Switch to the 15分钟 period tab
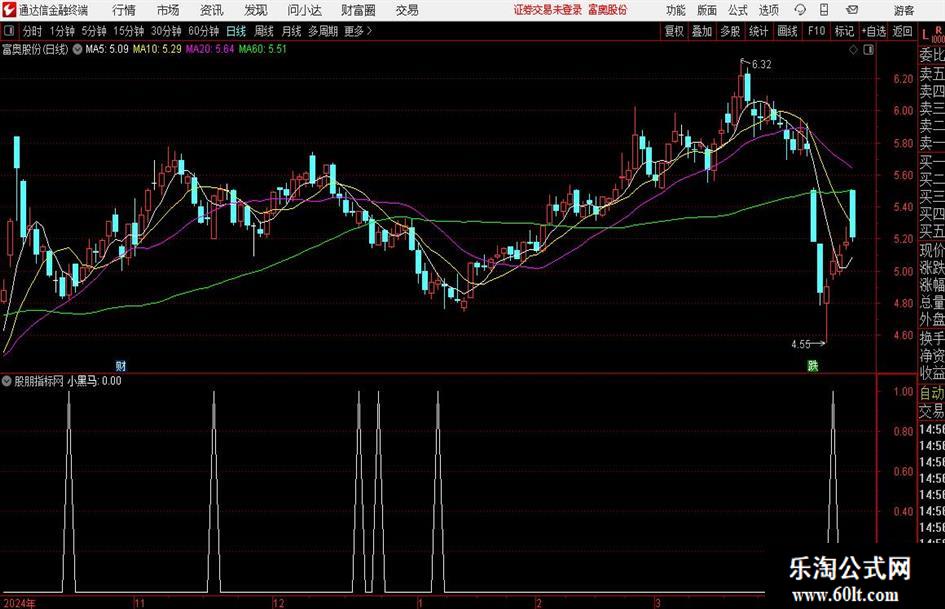 pyautogui.click(x=129, y=31)
